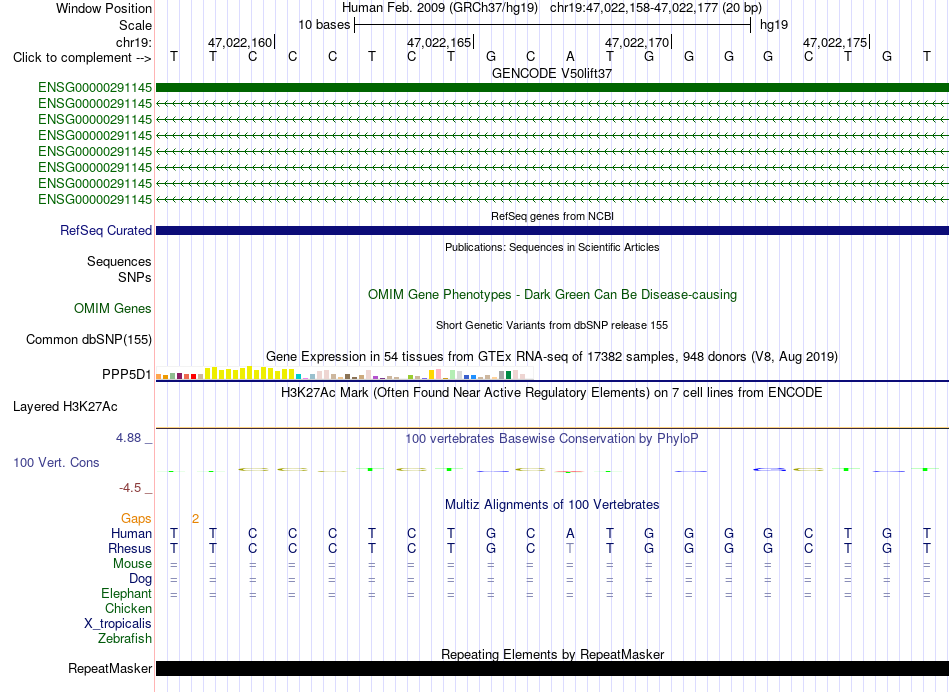Click the red negative PhyloP bar under base A
Screen dimensions: 950x692
[570, 471]
